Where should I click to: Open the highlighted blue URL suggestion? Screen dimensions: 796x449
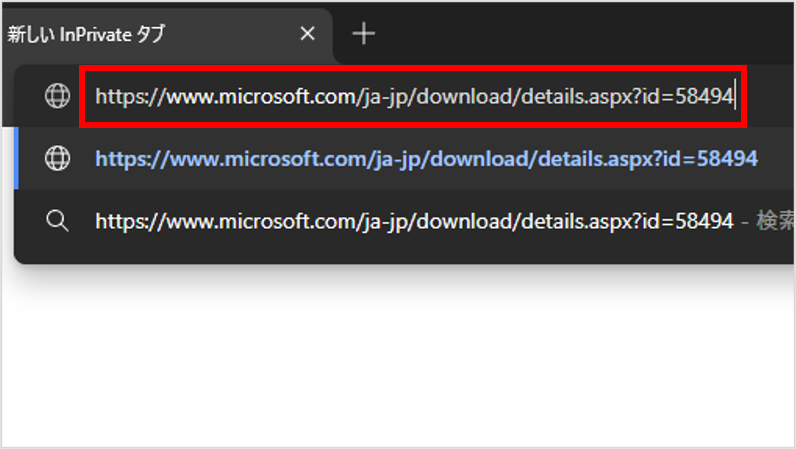[x=426, y=159]
